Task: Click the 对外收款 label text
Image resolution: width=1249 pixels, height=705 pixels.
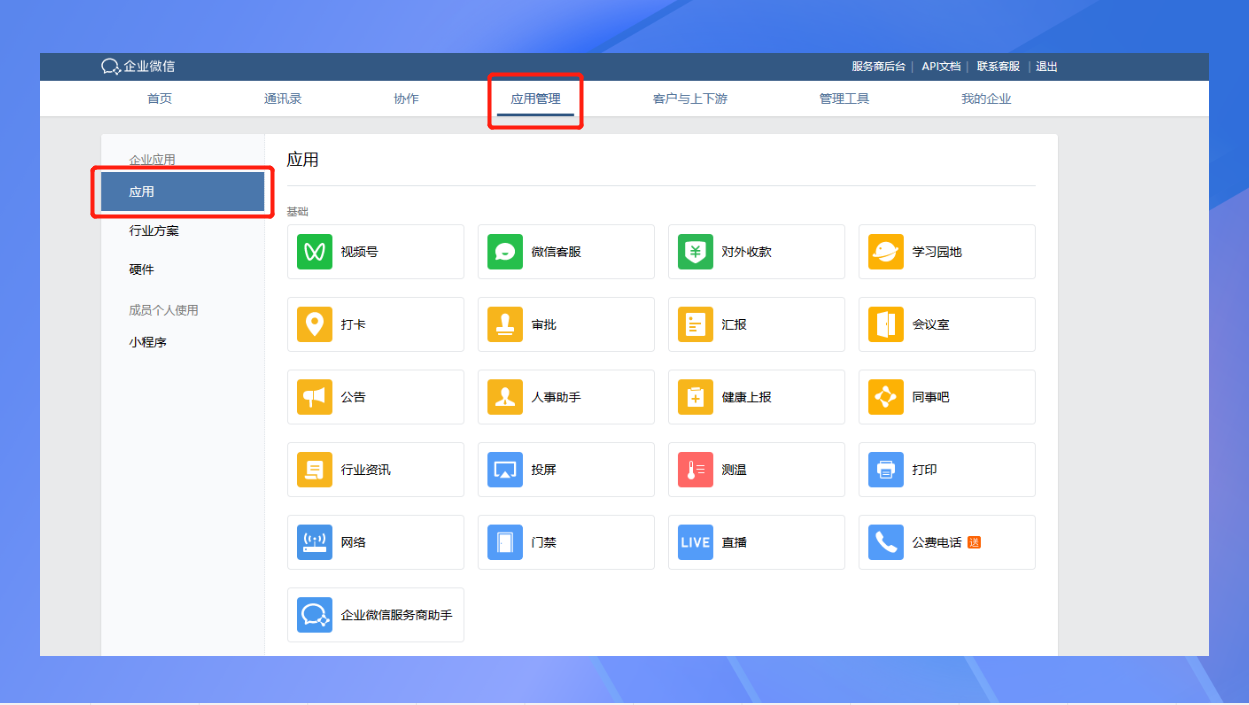Action: tap(747, 252)
